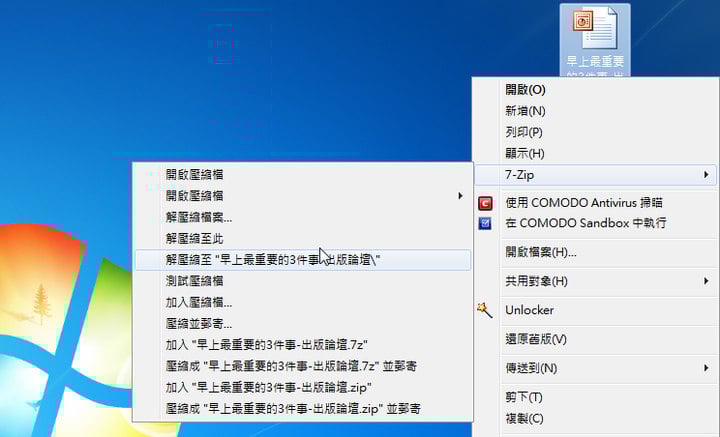Open the second 開啟壓縮檔 item with submenu

[x=303, y=196]
